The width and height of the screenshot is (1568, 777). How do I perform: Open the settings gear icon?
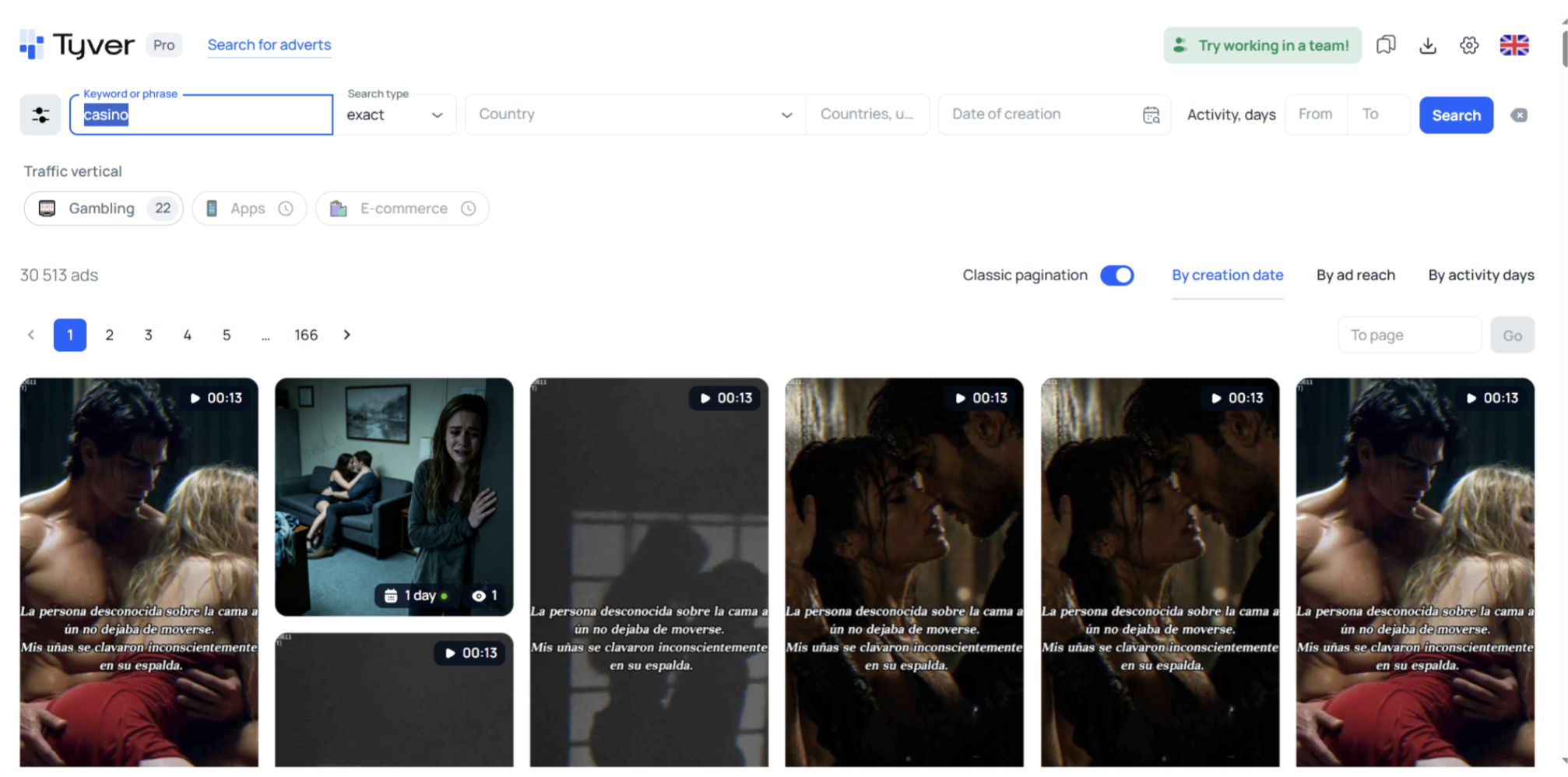pyautogui.click(x=1469, y=45)
